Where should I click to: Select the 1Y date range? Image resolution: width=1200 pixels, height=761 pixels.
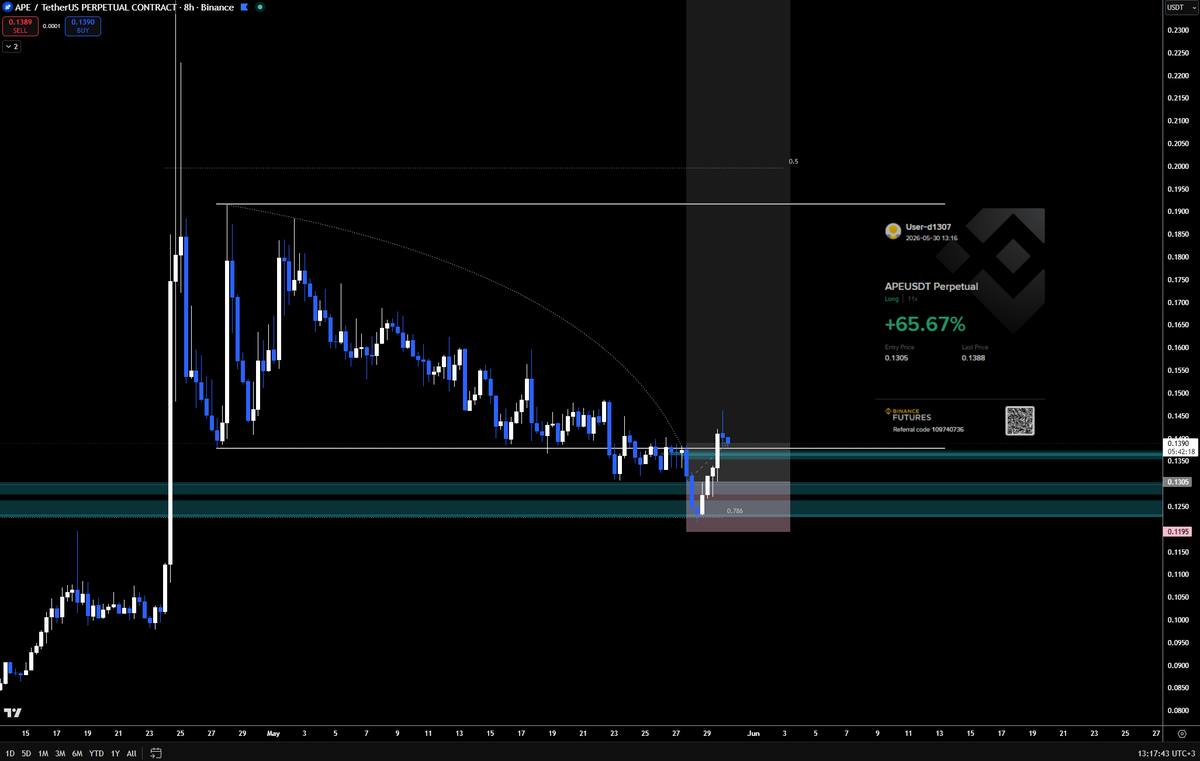[115, 753]
